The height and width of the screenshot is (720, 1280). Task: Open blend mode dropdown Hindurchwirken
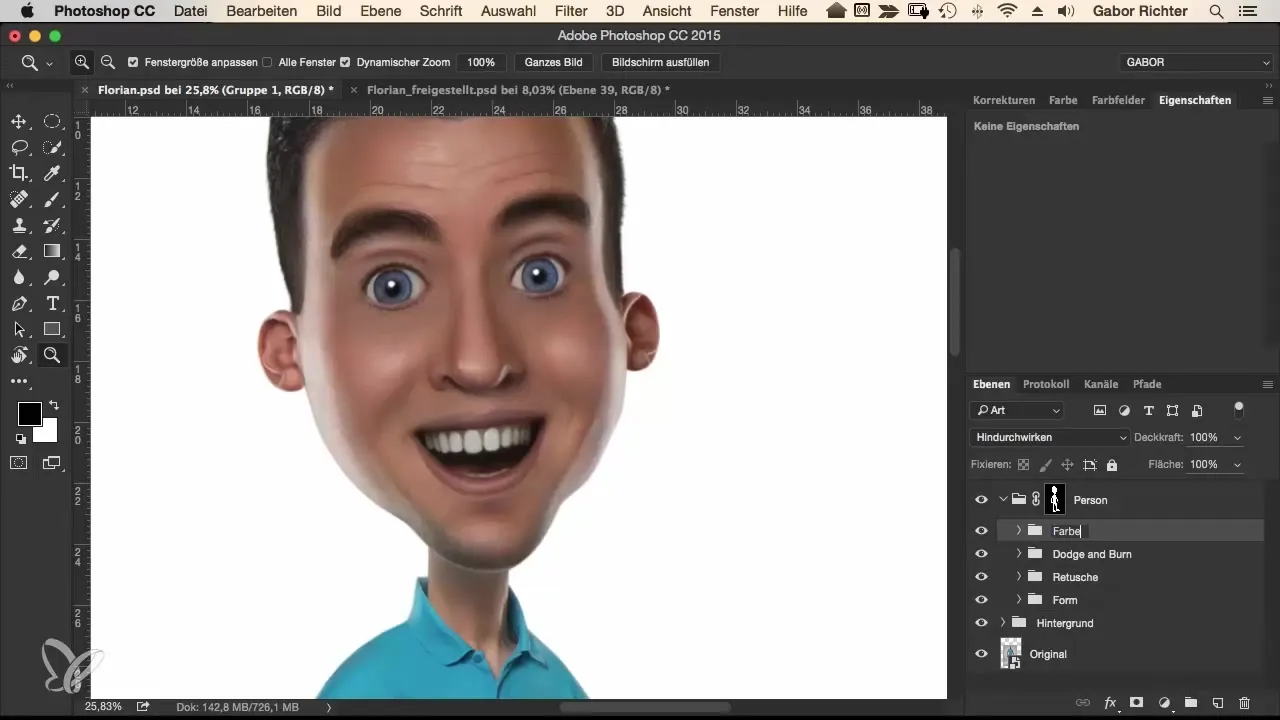1050,437
